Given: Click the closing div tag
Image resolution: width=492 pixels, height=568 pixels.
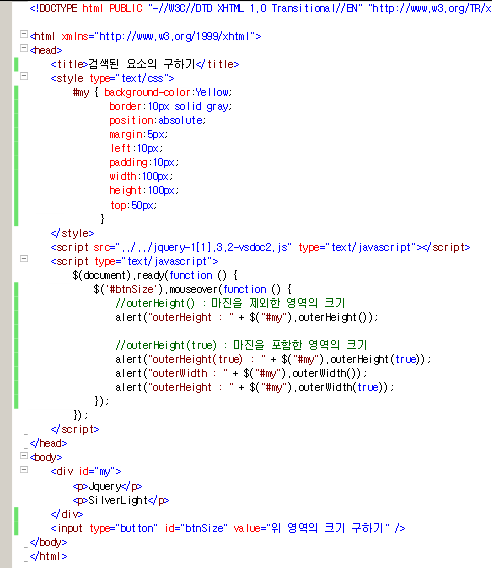Looking at the screenshot, I should pyautogui.click(x=67, y=514).
